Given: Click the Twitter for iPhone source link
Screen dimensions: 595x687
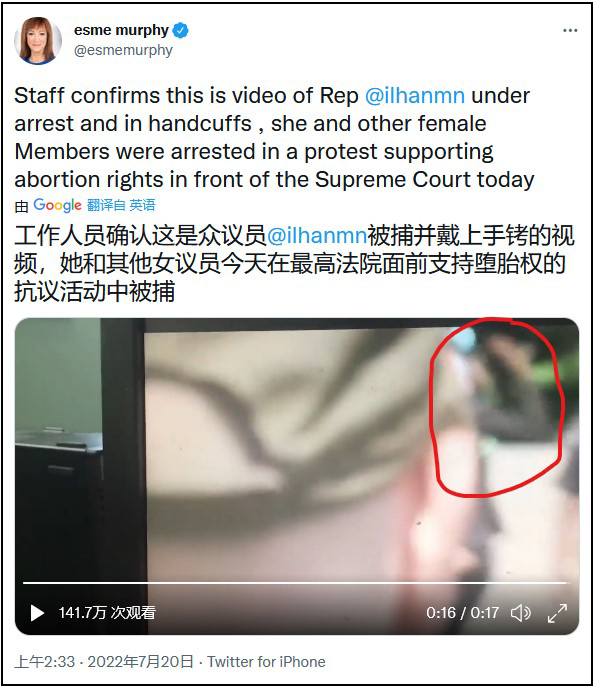Looking at the screenshot, I should 266,662.
